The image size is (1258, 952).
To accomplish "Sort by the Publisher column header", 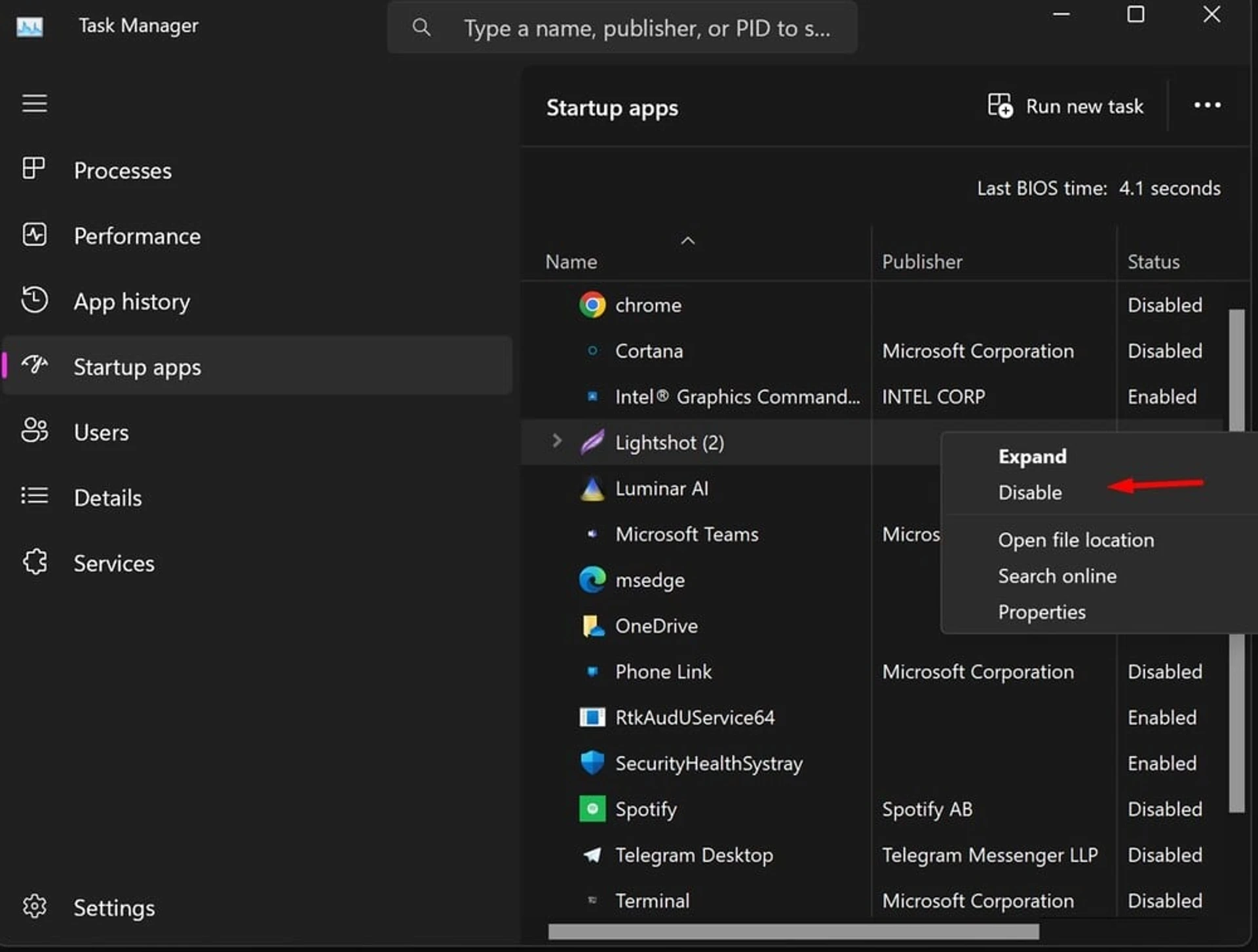I will coord(922,262).
